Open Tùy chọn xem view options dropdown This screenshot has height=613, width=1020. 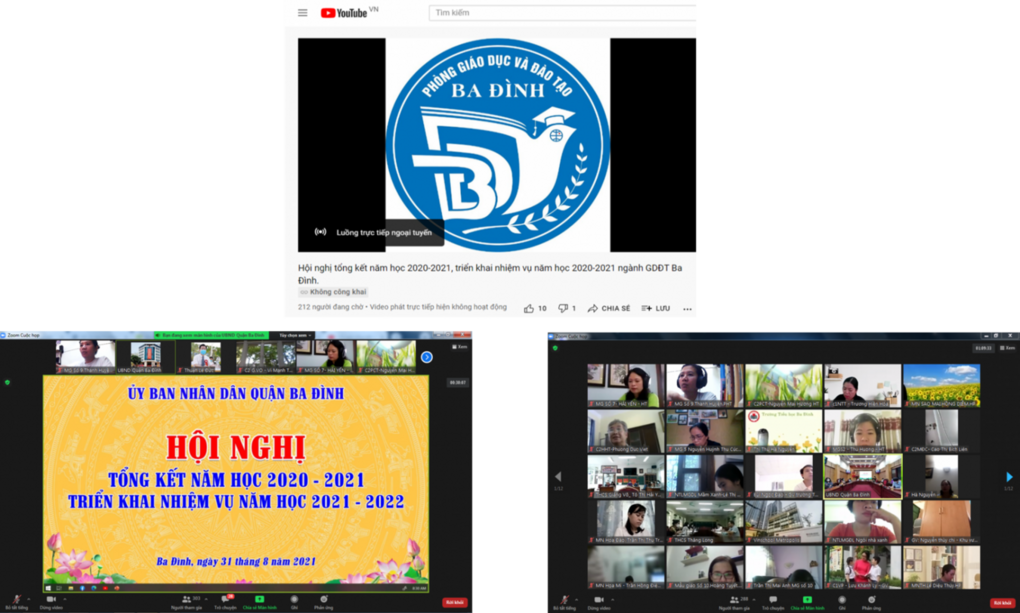coord(291,335)
